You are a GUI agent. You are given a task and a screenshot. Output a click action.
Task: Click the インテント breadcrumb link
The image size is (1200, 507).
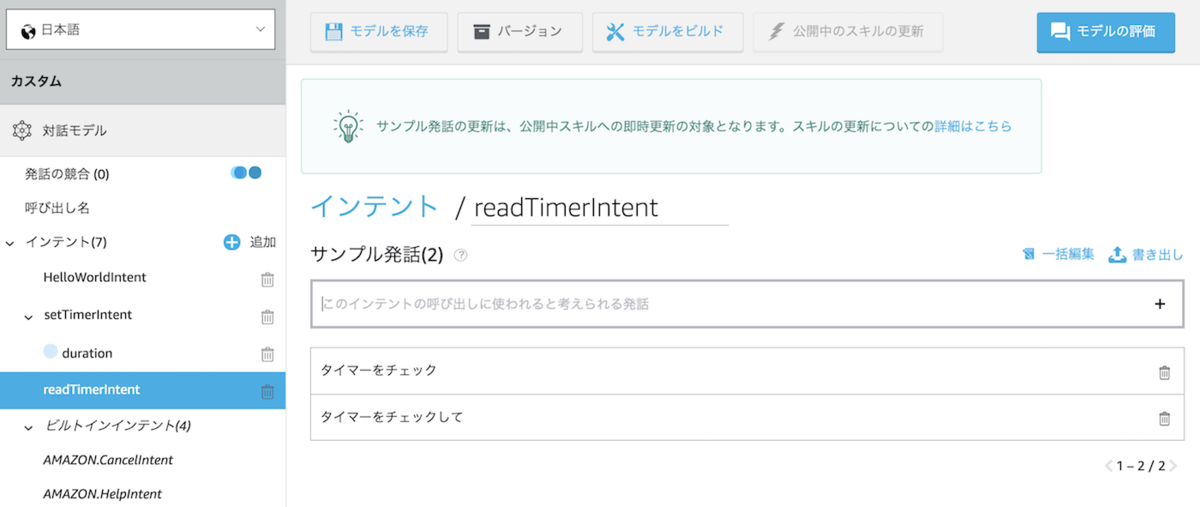click(x=374, y=206)
